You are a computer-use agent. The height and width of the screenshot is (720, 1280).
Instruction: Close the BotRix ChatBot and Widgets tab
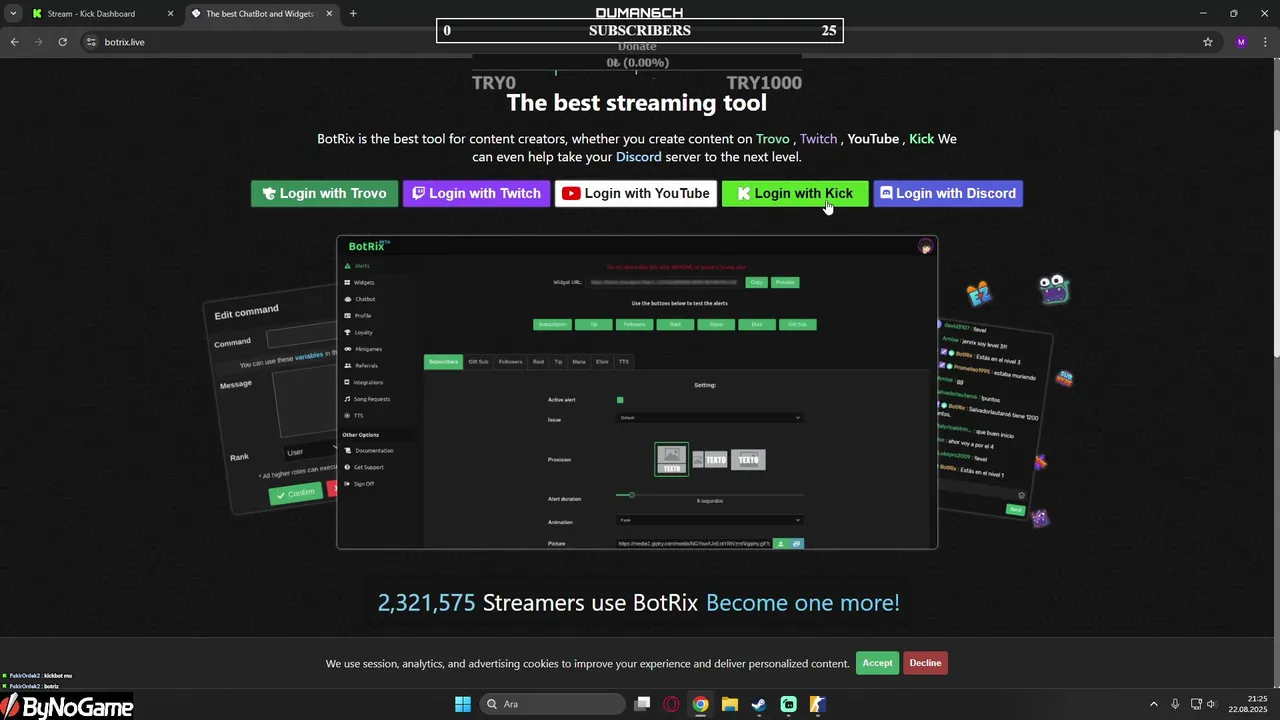coord(329,14)
